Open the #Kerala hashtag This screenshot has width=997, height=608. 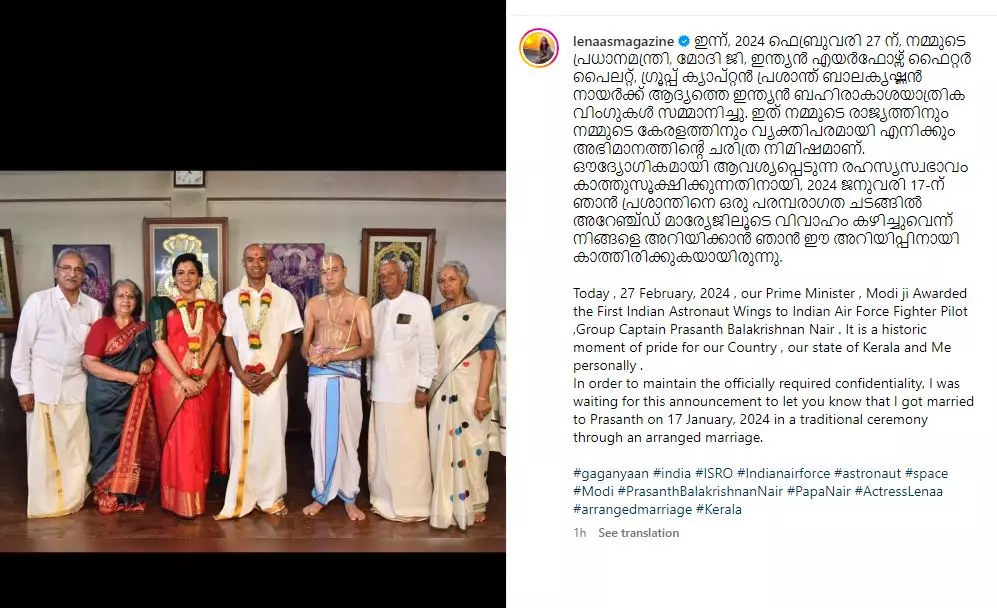[719, 509]
